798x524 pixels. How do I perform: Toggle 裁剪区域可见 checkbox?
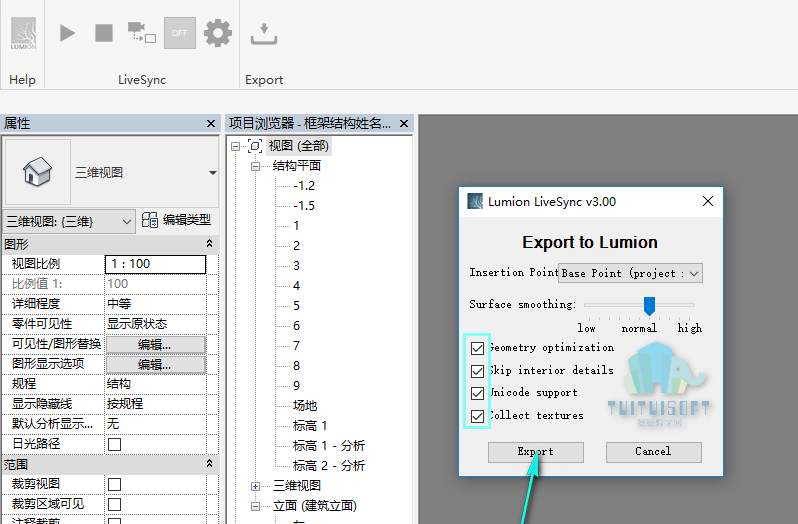click(x=115, y=504)
